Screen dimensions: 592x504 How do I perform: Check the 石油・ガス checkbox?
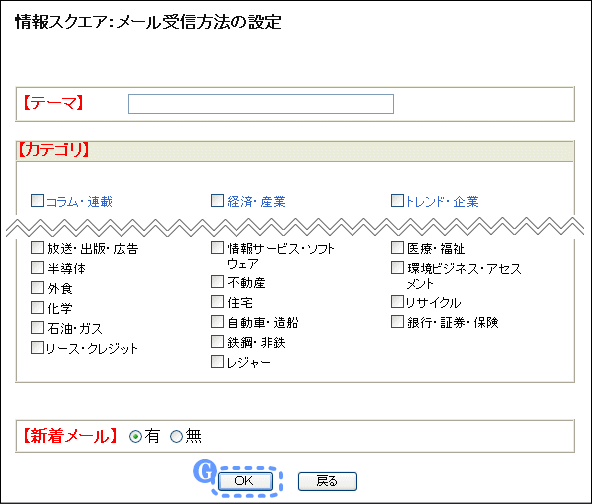pyautogui.click(x=37, y=327)
